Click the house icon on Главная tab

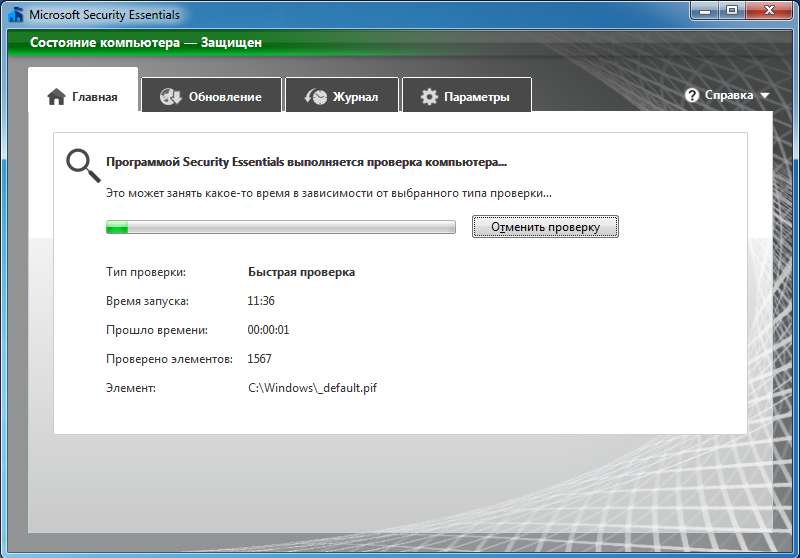click(56, 96)
